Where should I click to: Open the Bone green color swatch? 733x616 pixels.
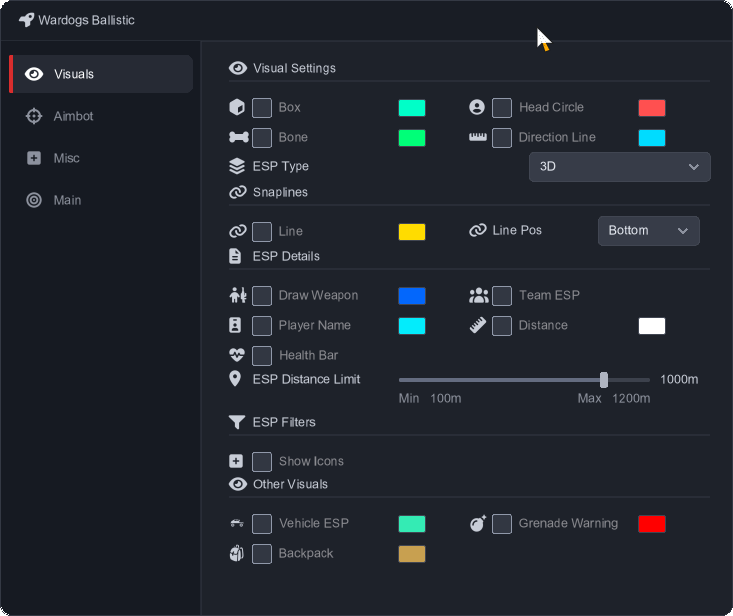412,138
